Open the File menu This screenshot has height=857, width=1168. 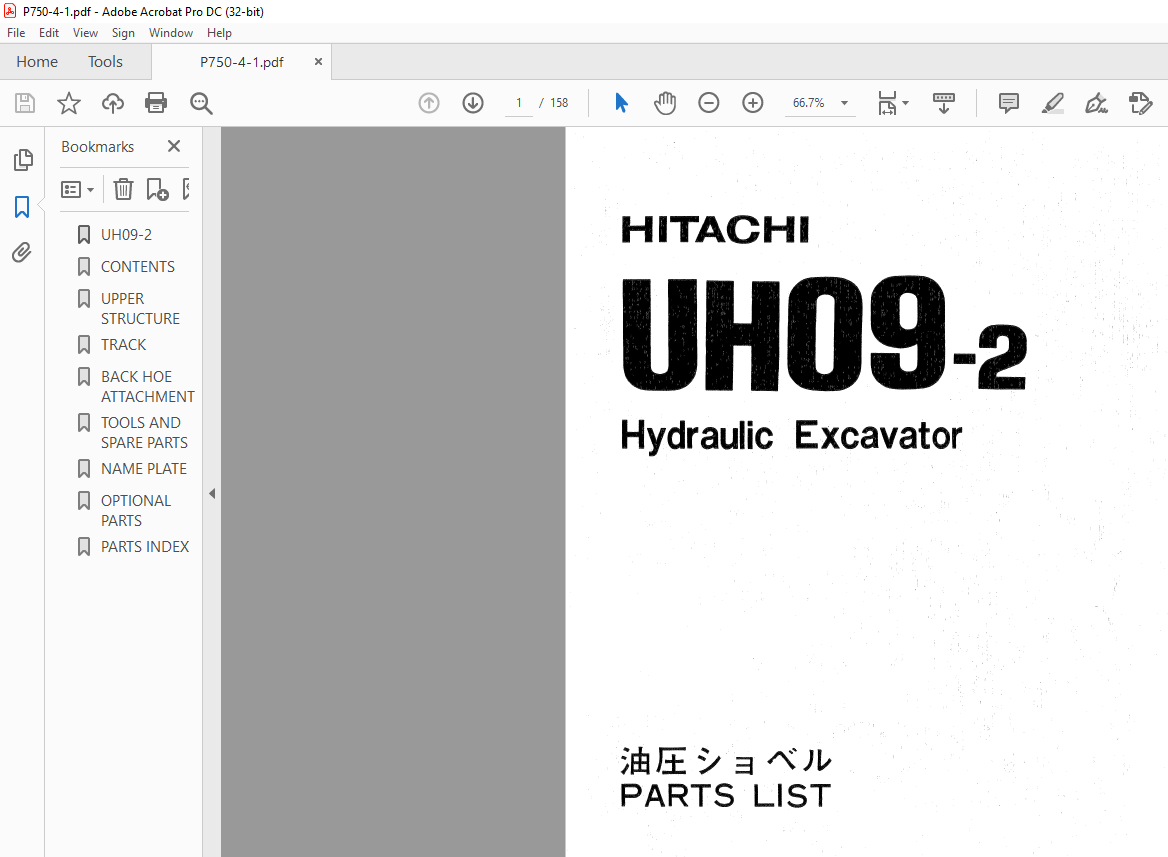point(16,33)
